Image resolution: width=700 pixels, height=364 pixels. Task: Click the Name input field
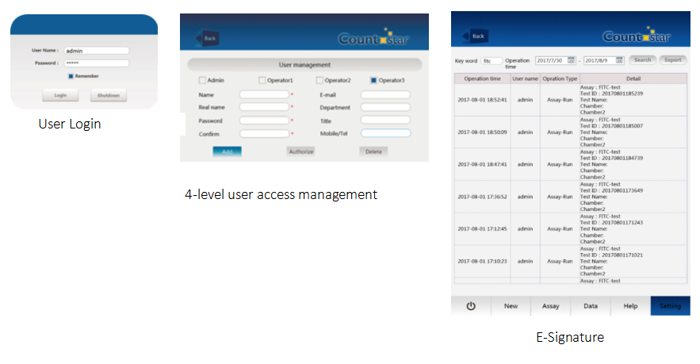[x=264, y=95]
